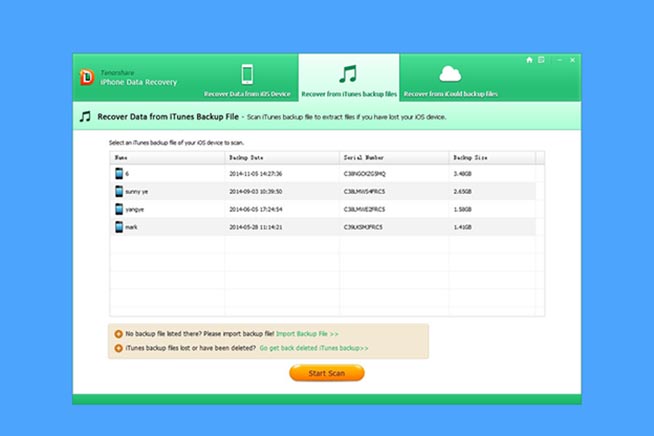
Task: Close the iPhone Data Recovery window
Action: click(x=573, y=60)
